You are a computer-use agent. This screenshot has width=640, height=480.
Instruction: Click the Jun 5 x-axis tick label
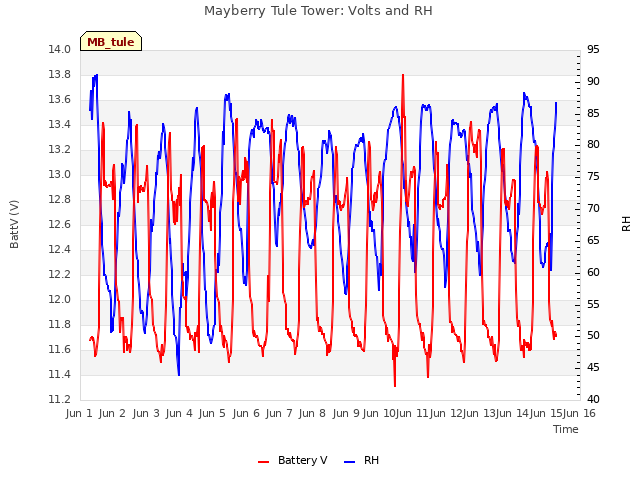point(212,413)
